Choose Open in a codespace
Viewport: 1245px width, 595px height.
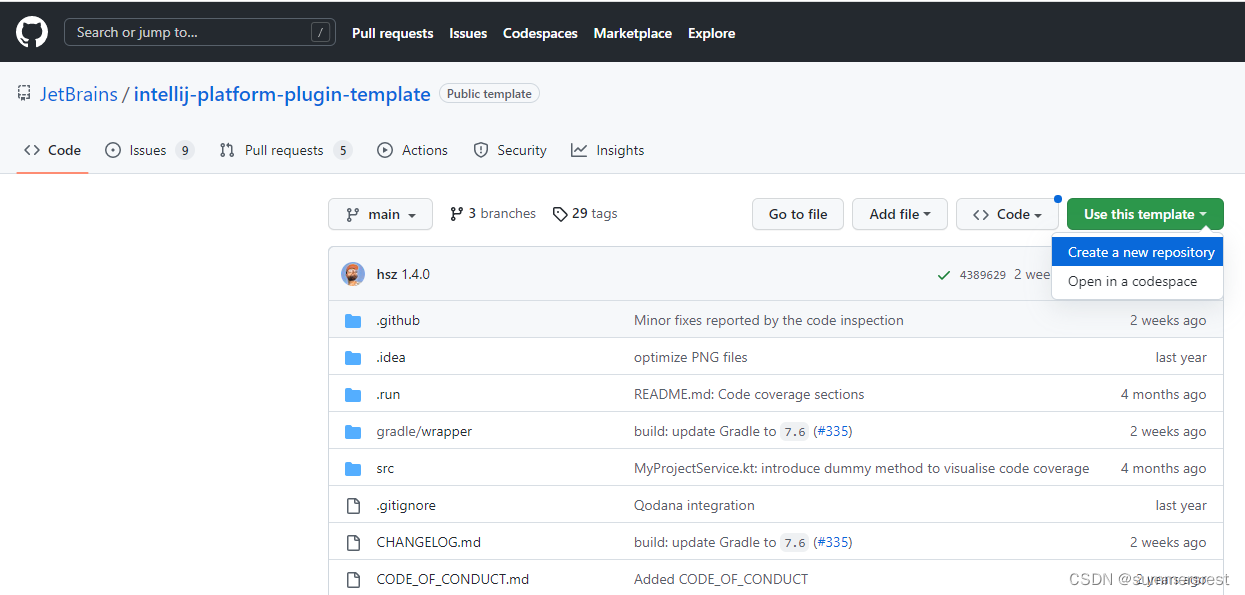click(x=1130, y=281)
